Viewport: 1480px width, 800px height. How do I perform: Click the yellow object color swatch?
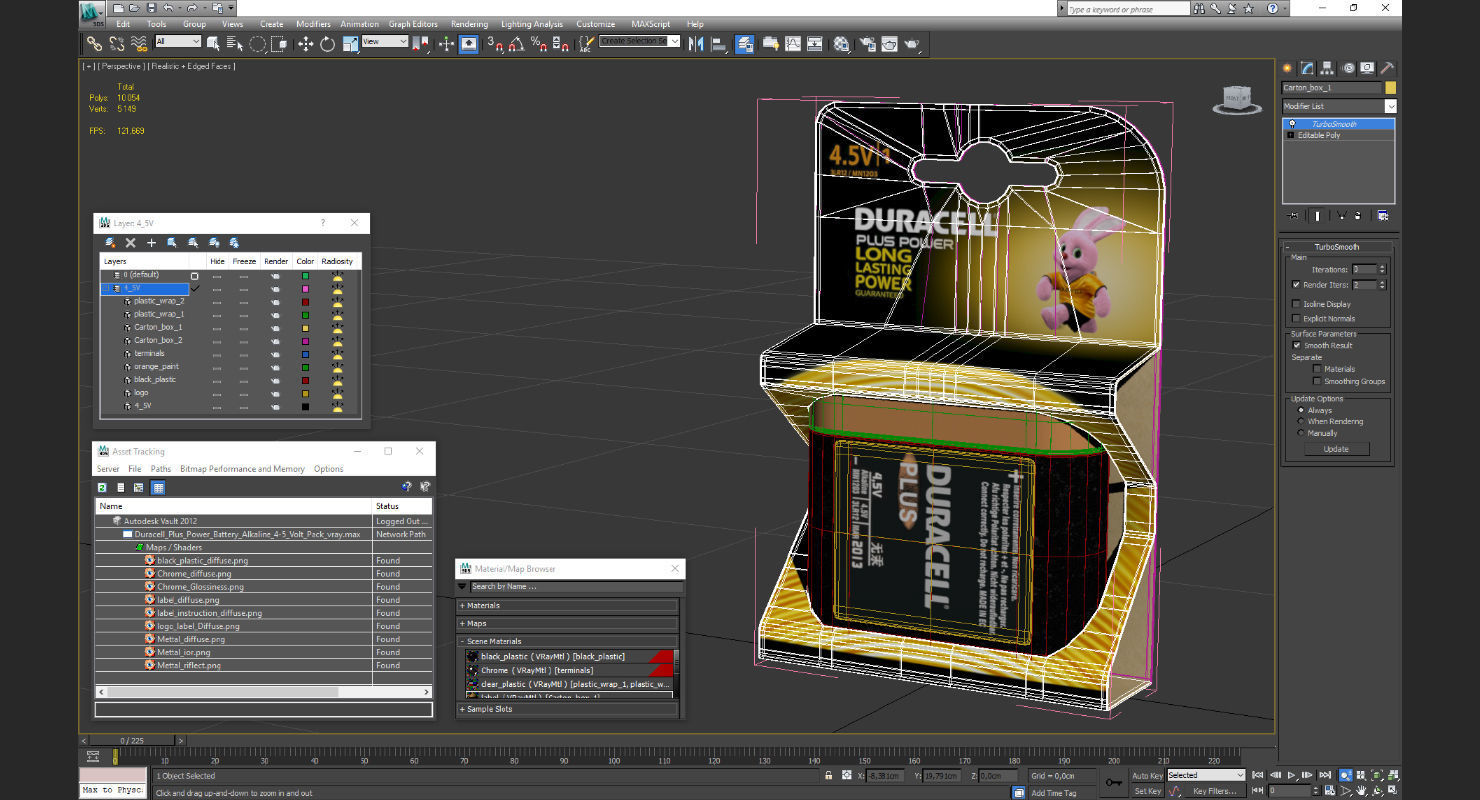click(x=1390, y=88)
